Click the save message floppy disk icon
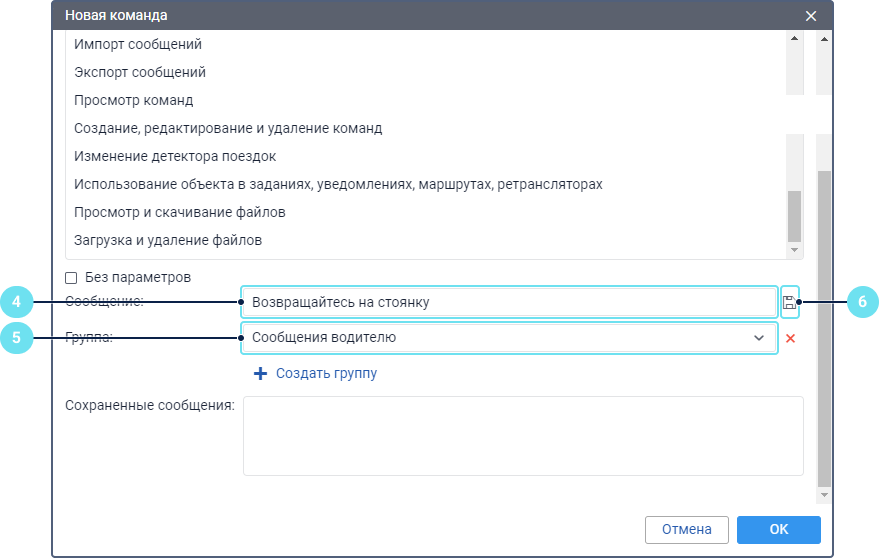Viewport: 879px width, 558px height. point(789,302)
